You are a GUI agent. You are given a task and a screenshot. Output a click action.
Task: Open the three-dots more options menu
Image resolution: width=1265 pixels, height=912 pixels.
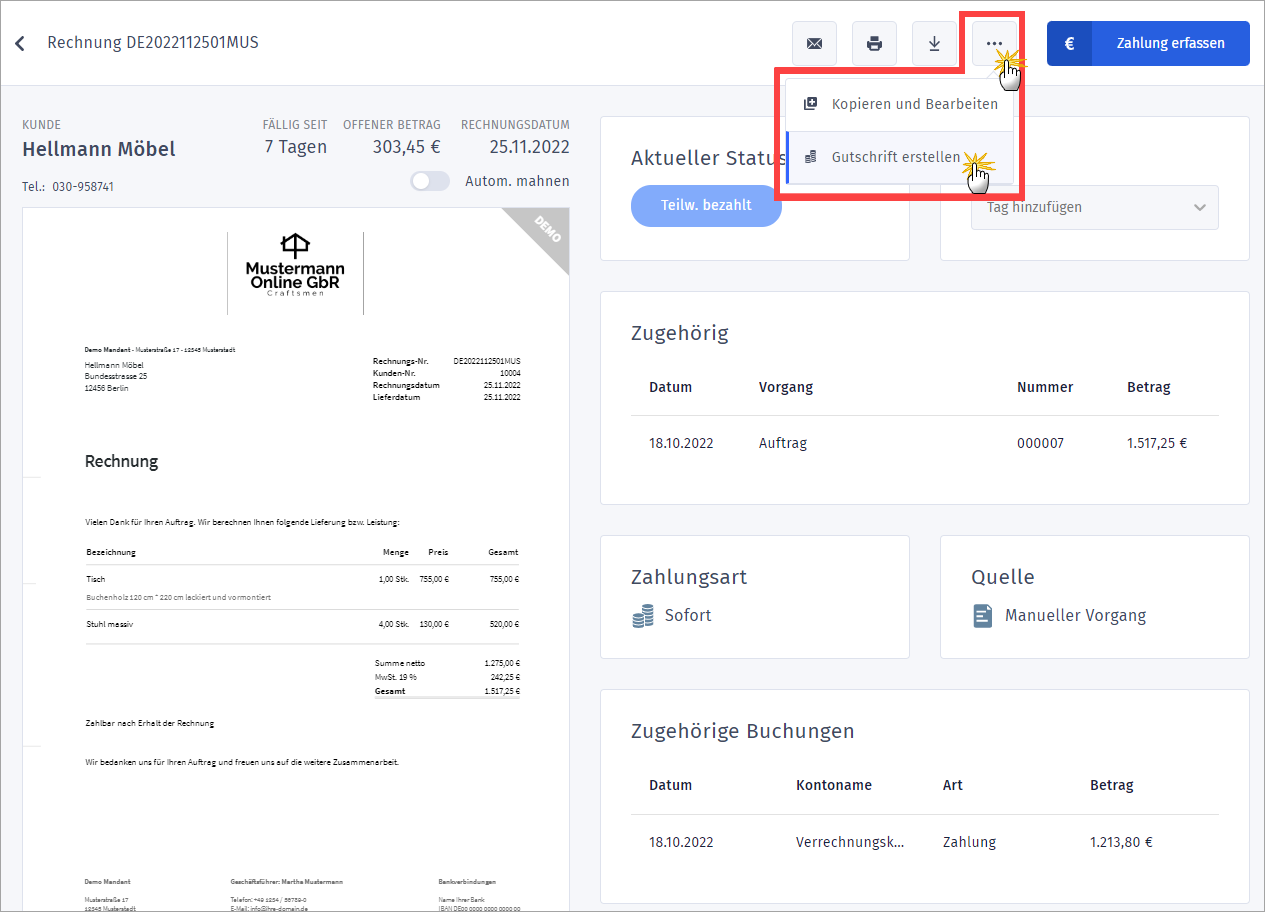coord(993,44)
